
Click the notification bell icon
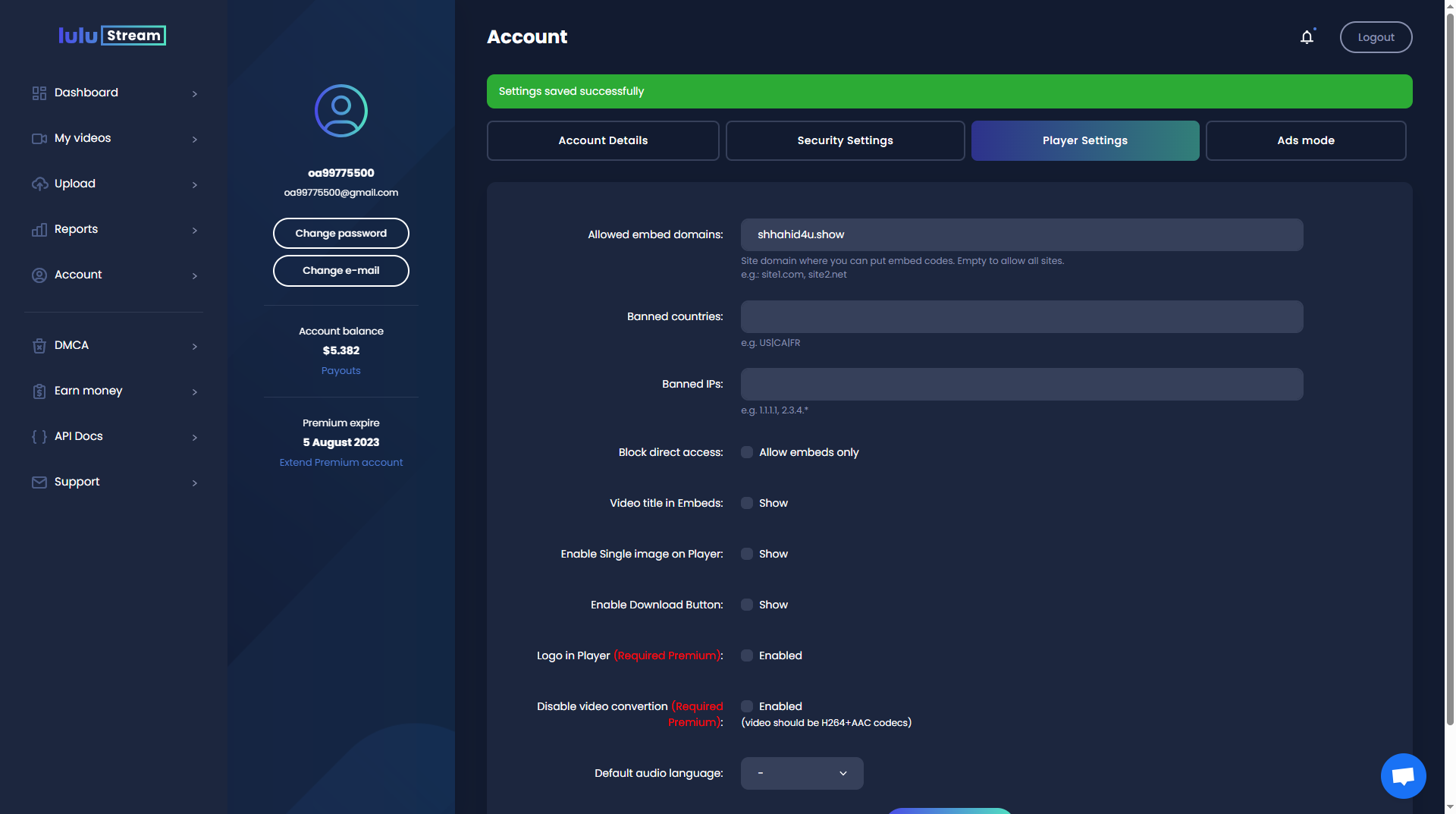[1306, 37]
